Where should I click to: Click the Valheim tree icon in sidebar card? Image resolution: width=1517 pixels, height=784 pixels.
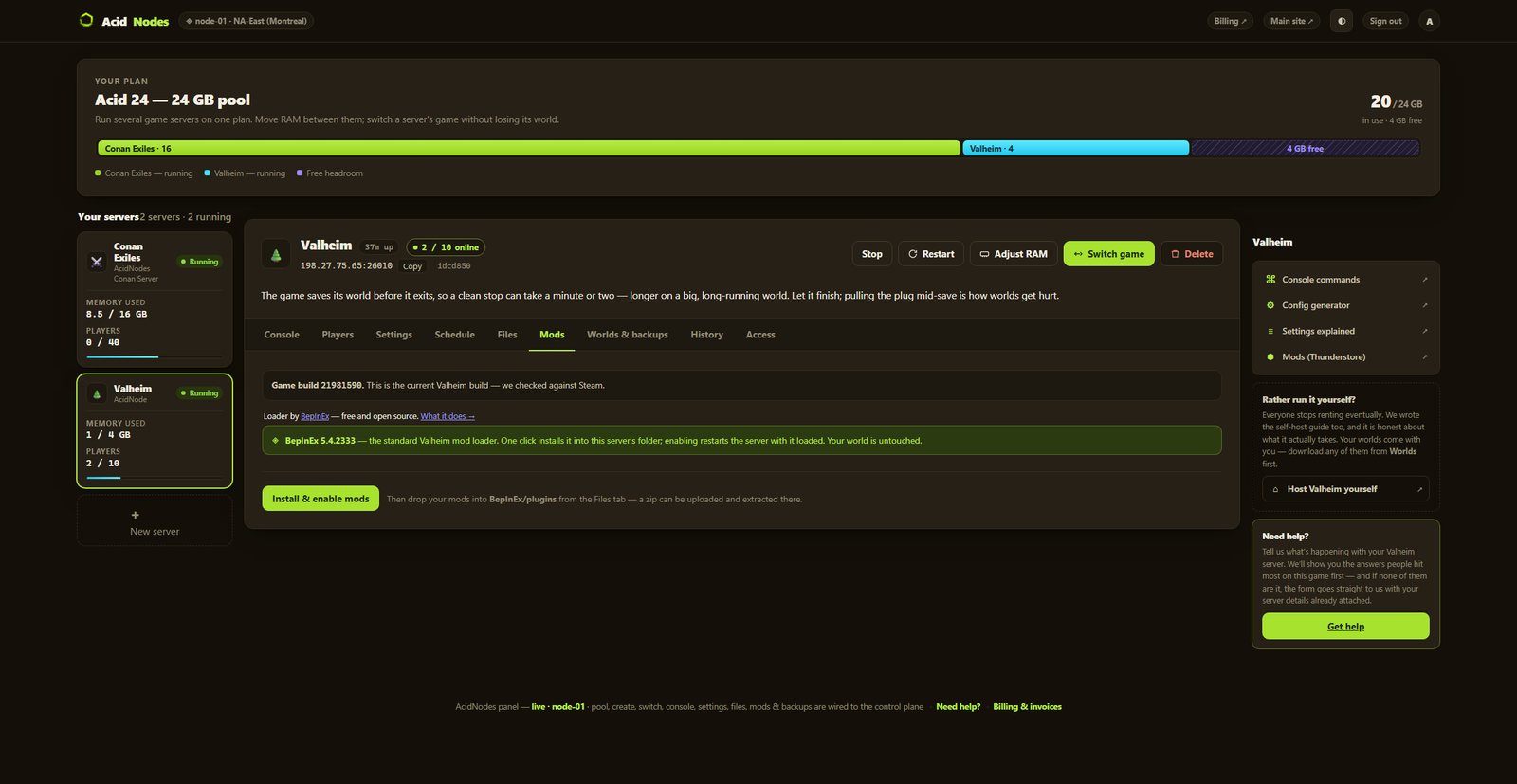tap(97, 393)
